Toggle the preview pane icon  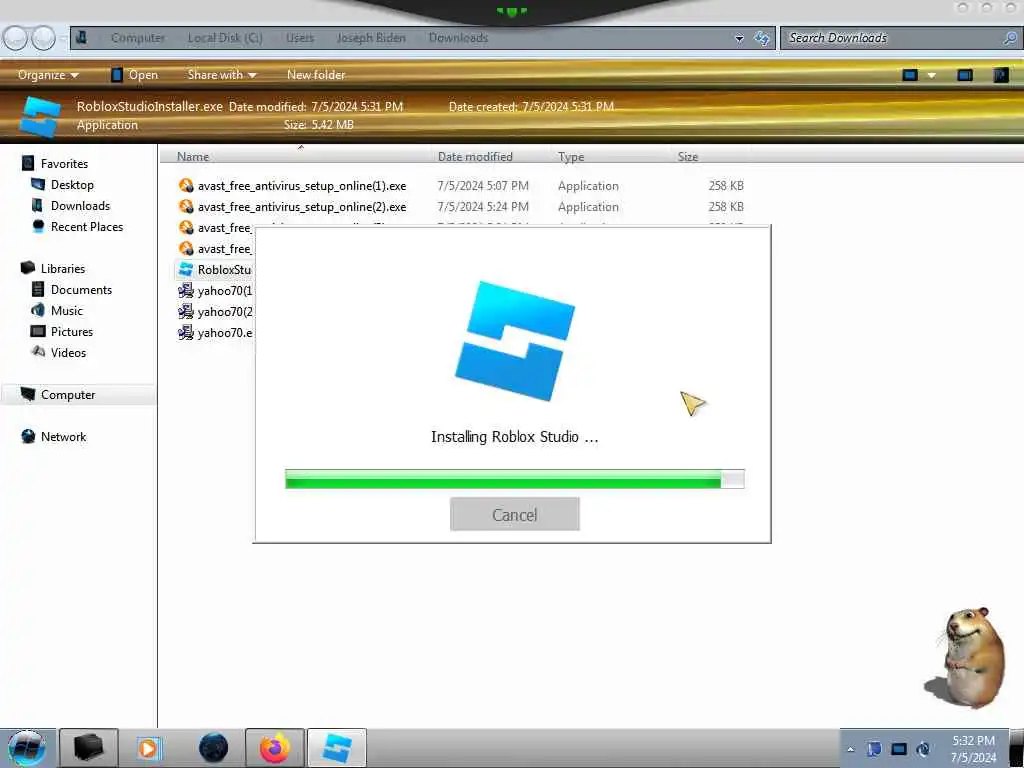coord(965,75)
